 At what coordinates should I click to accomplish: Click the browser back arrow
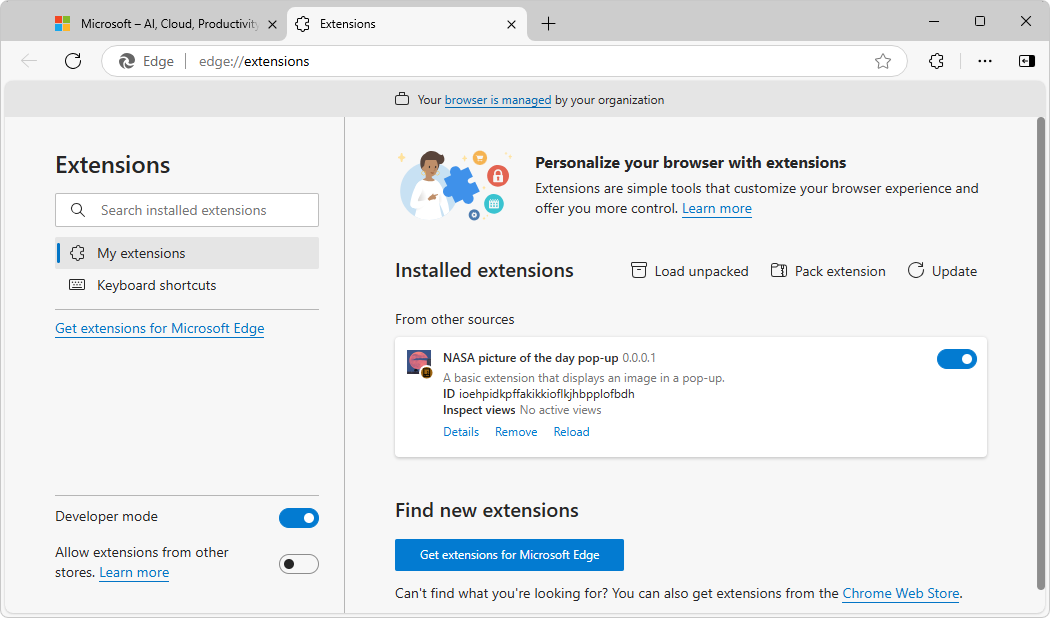pos(29,61)
